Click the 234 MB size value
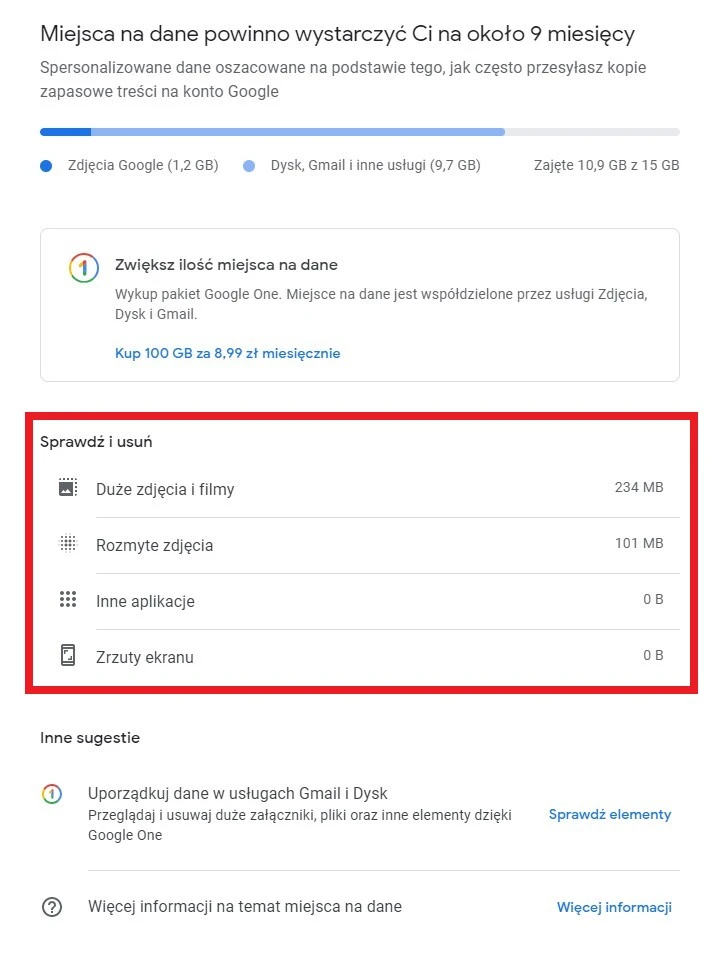Image resolution: width=722 pixels, height=957 pixels. click(x=639, y=487)
